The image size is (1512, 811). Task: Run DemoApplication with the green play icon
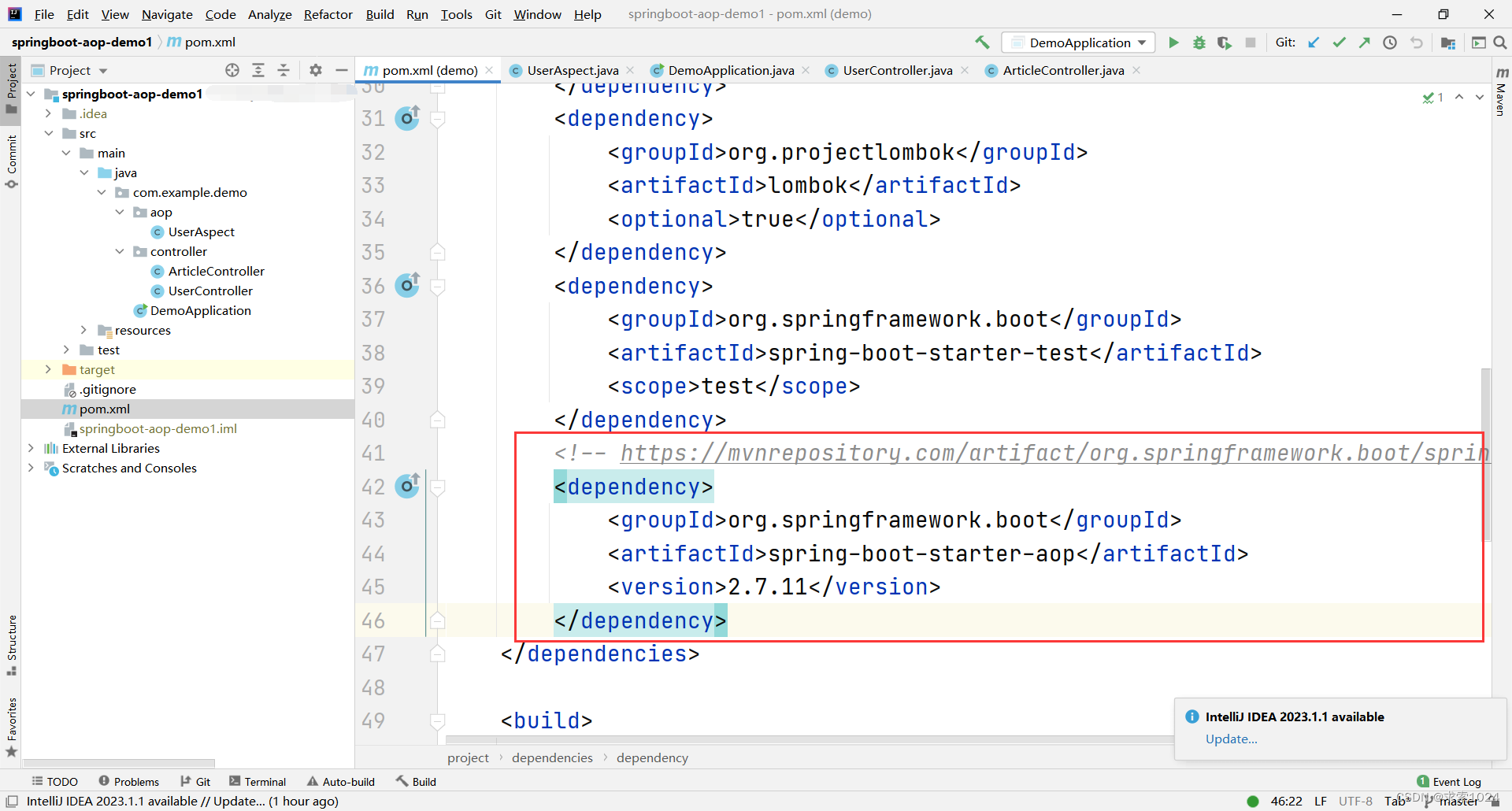(1173, 43)
